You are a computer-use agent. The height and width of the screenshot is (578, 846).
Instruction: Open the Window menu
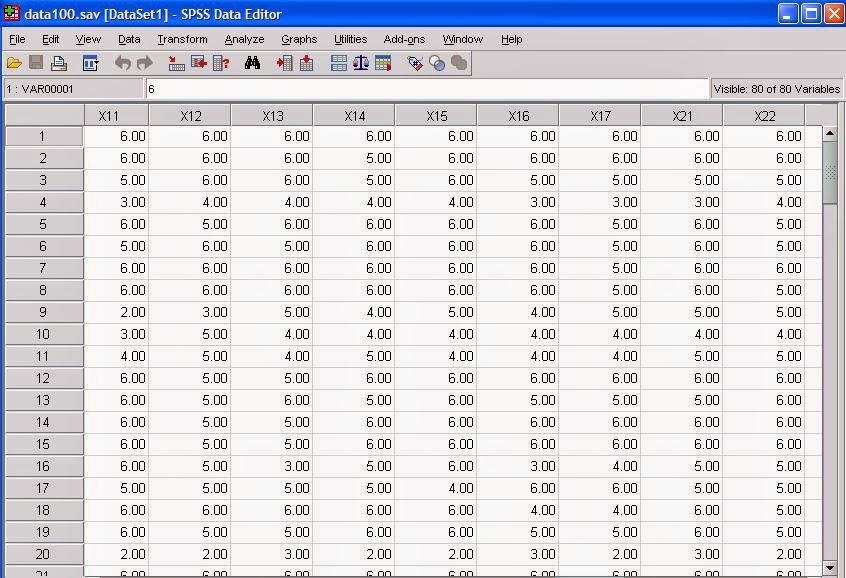tap(462, 39)
